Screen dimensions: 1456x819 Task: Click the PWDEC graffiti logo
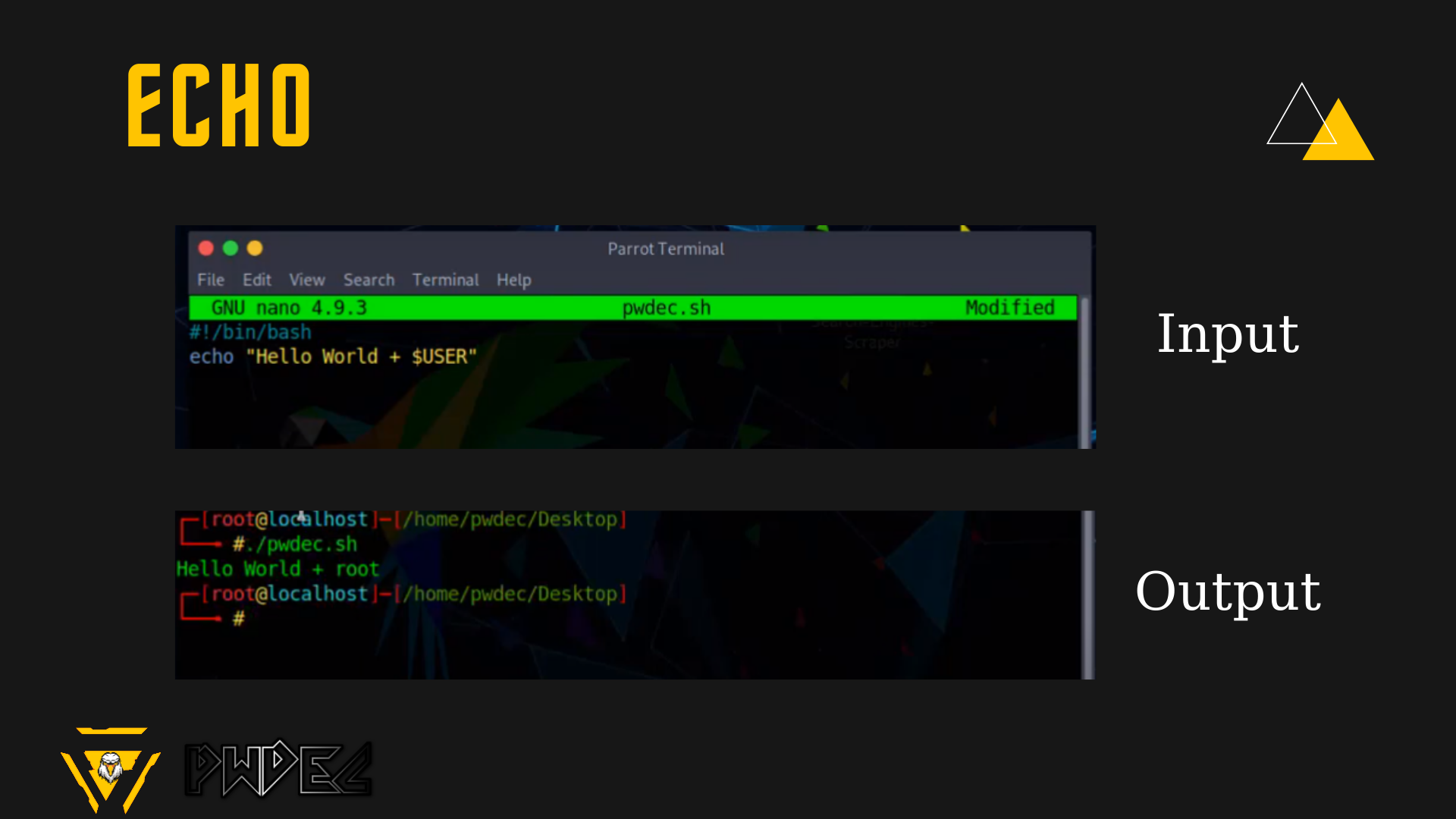(278, 769)
